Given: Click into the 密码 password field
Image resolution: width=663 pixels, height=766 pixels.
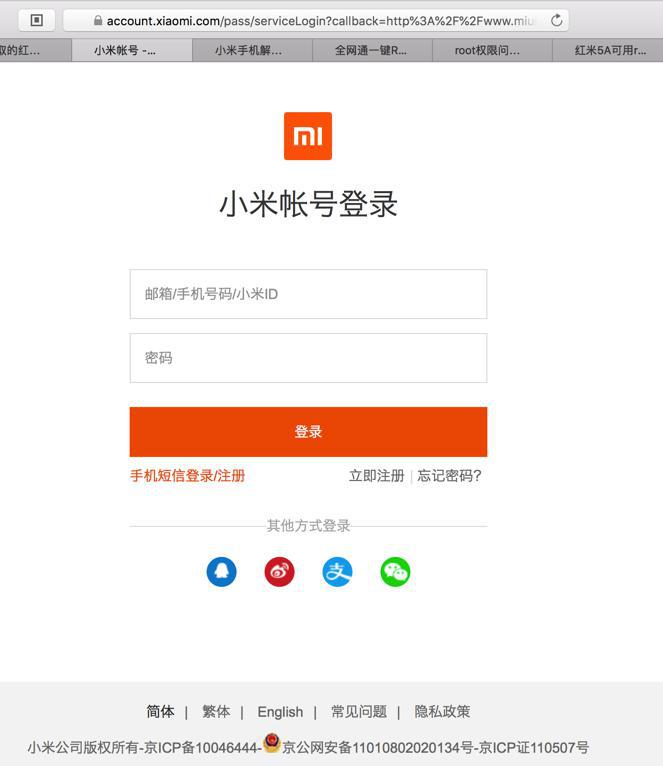Looking at the screenshot, I should pos(308,358).
